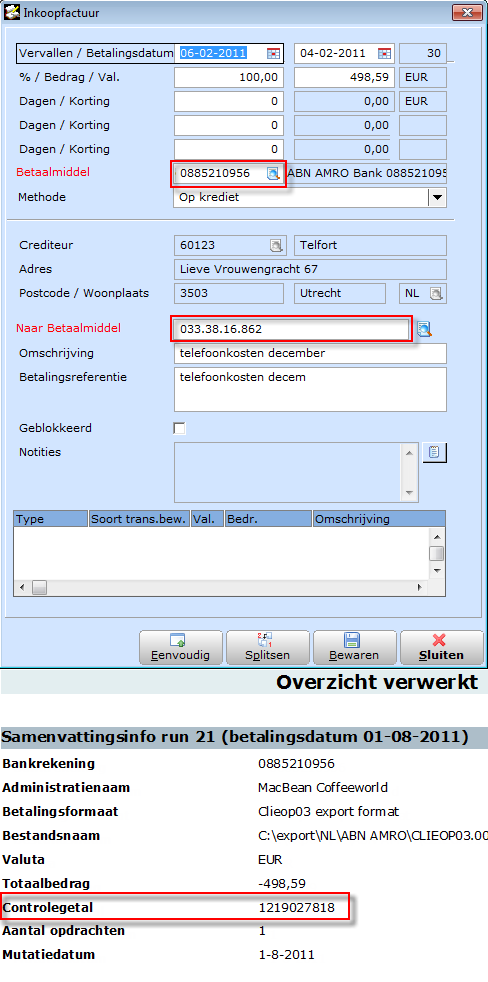Click the Notities scrollbar down arrow

coord(409,493)
